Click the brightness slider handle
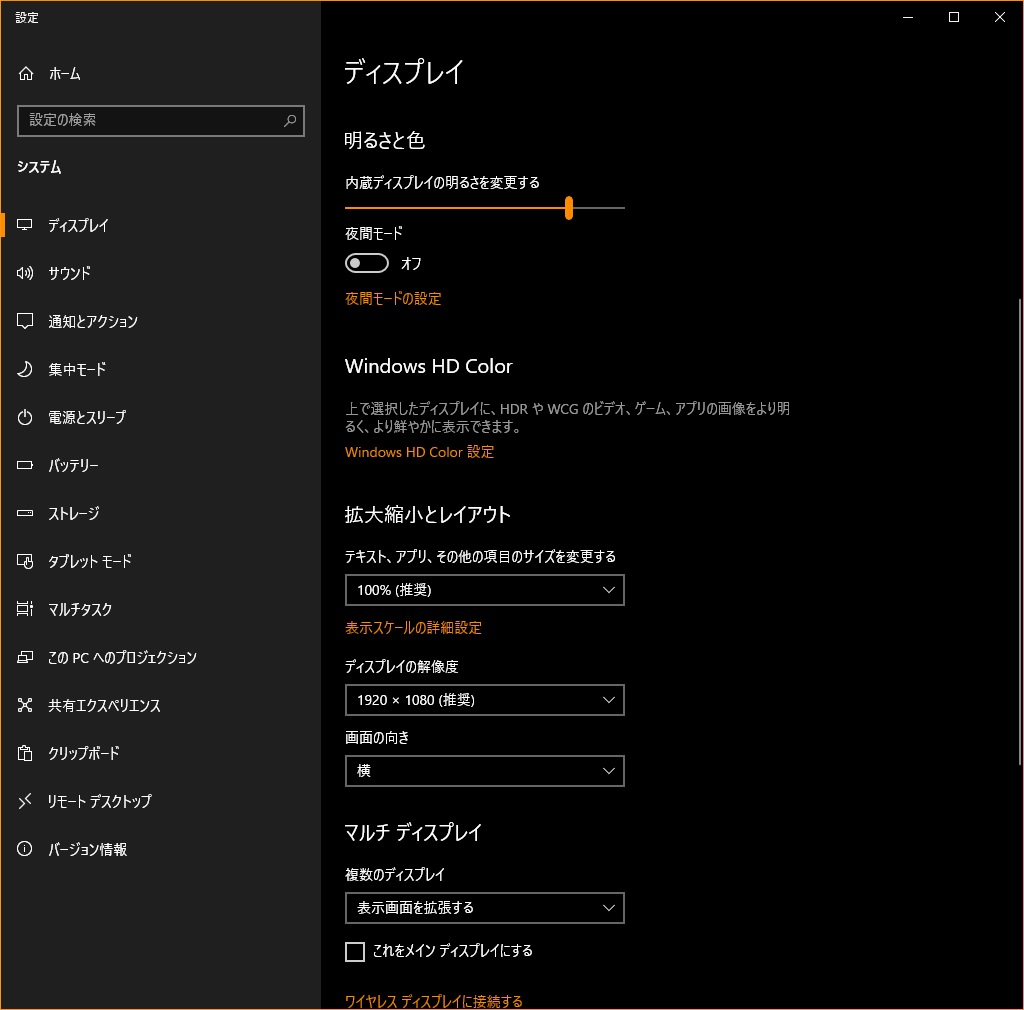 pos(568,208)
